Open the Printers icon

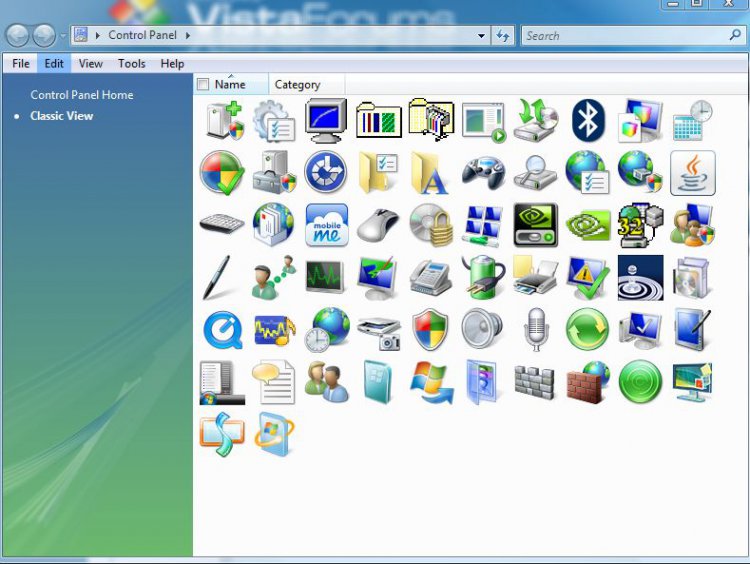coord(535,275)
